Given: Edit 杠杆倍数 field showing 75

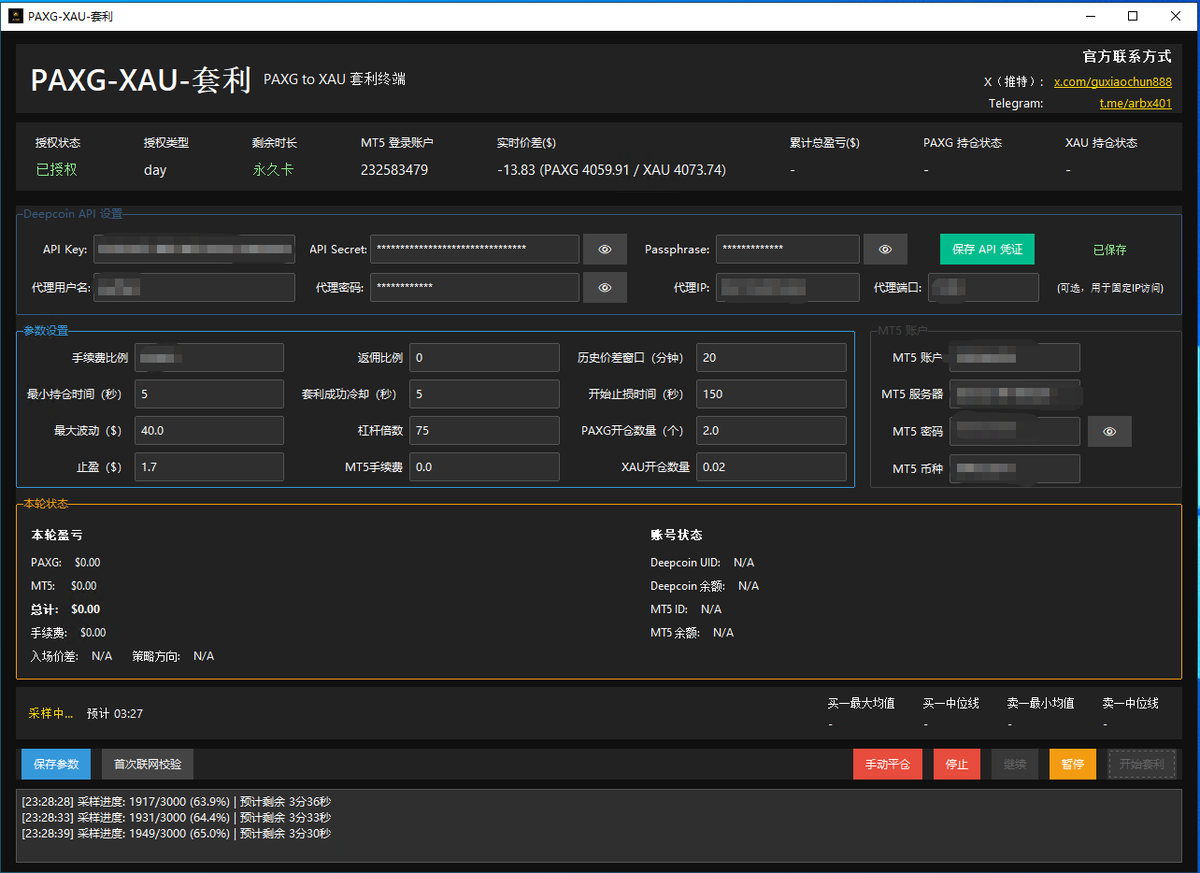Looking at the screenshot, I should click(x=484, y=431).
